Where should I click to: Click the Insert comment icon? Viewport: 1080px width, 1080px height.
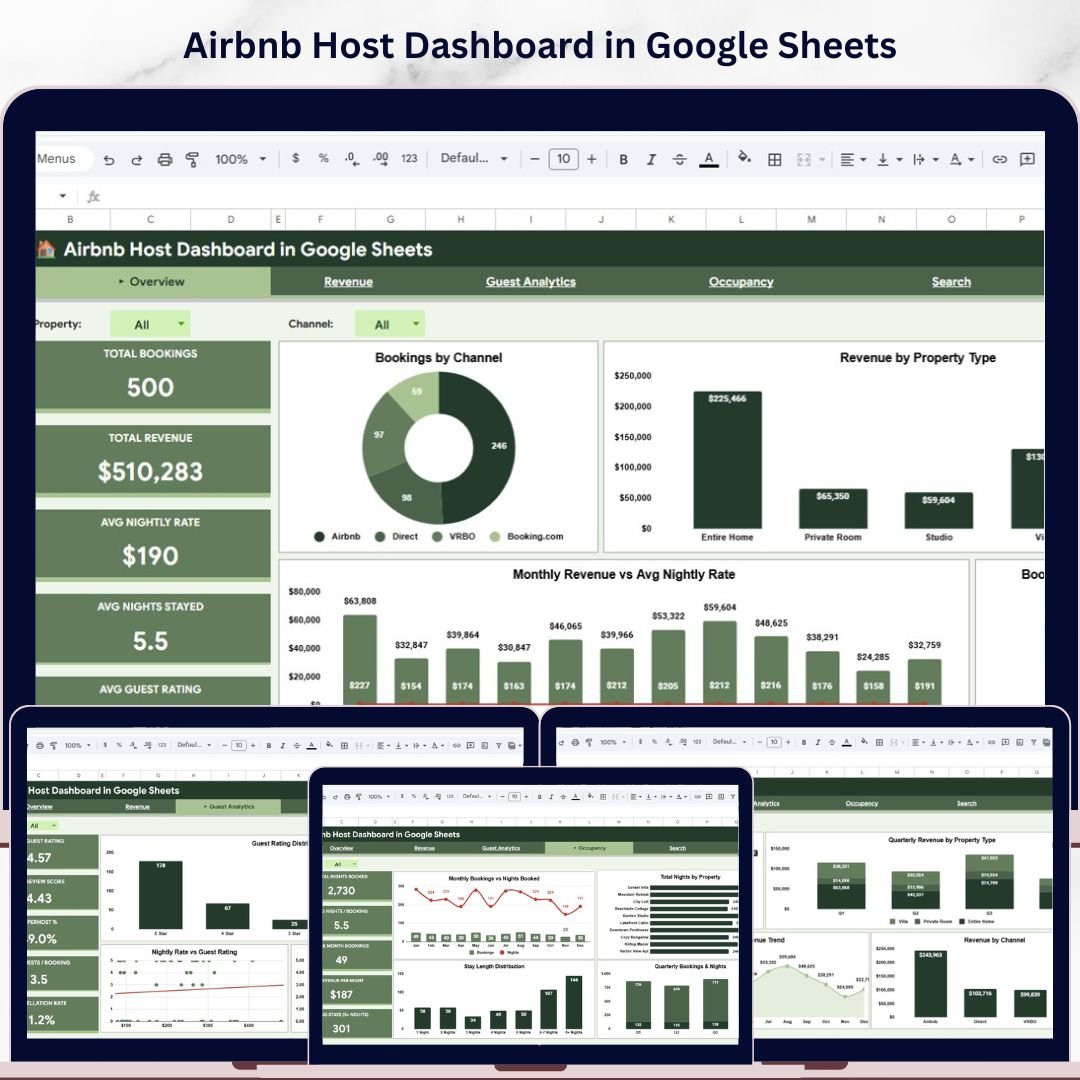point(1028,159)
